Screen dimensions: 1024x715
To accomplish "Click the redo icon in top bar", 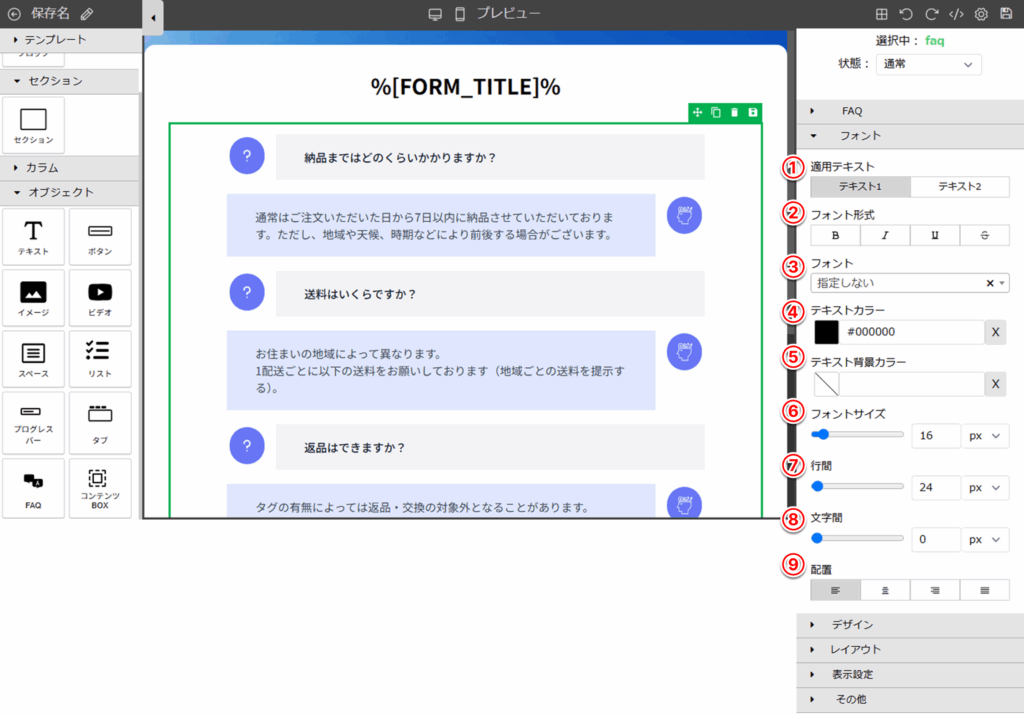I will tap(930, 14).
